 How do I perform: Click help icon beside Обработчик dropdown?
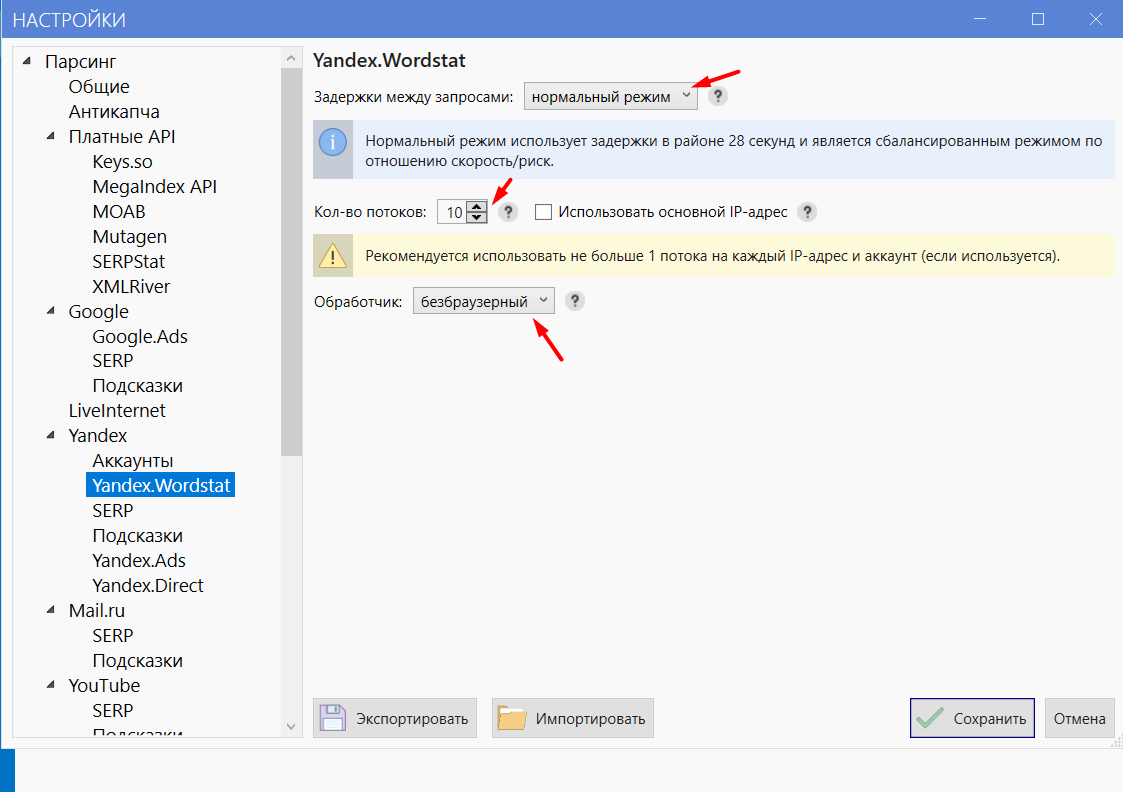[x=574, y=301]
